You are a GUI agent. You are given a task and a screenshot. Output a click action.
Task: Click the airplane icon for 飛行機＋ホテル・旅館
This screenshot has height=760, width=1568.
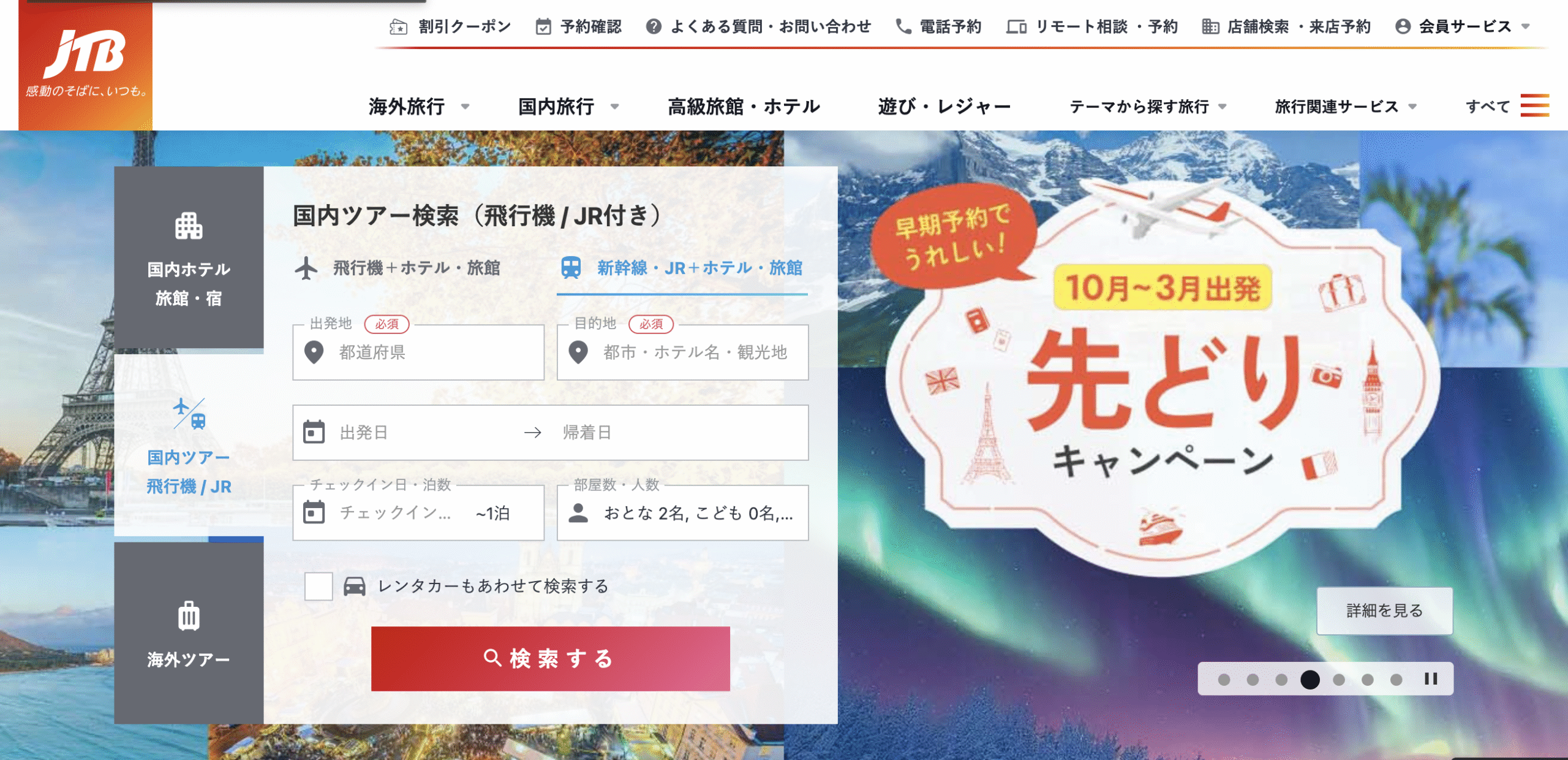306,268
